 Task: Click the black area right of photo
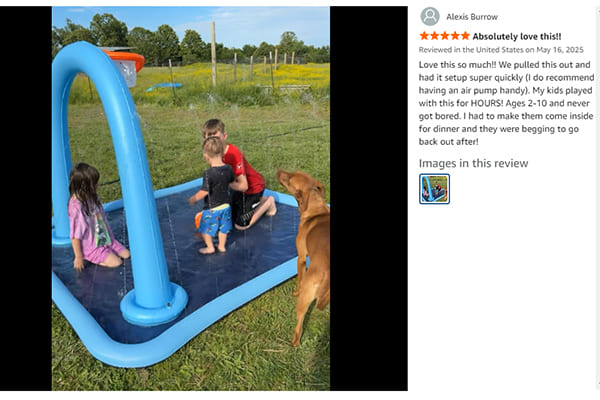pos(369,198)
